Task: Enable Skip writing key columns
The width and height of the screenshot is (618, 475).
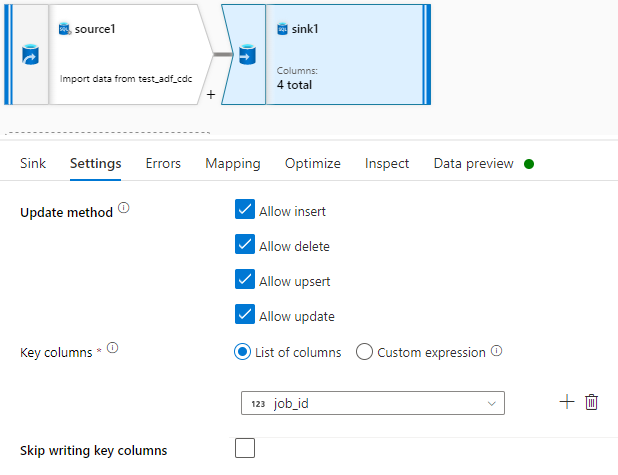Action: click(245, 448)
